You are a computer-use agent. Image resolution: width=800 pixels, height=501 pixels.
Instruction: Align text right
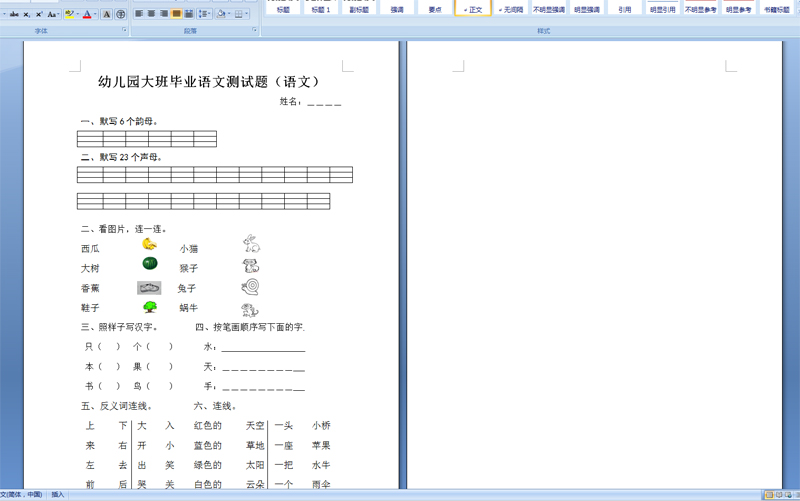[x=164, y=14]
